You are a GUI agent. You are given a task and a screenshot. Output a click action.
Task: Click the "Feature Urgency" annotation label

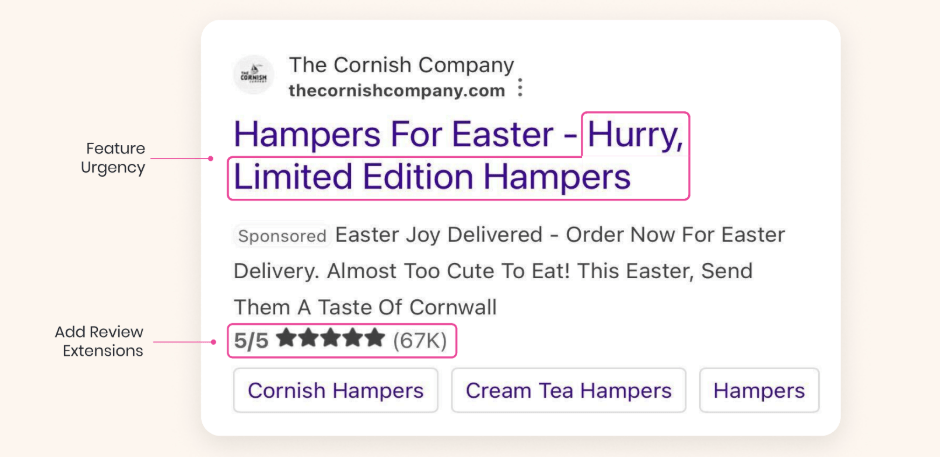[113, 158]
